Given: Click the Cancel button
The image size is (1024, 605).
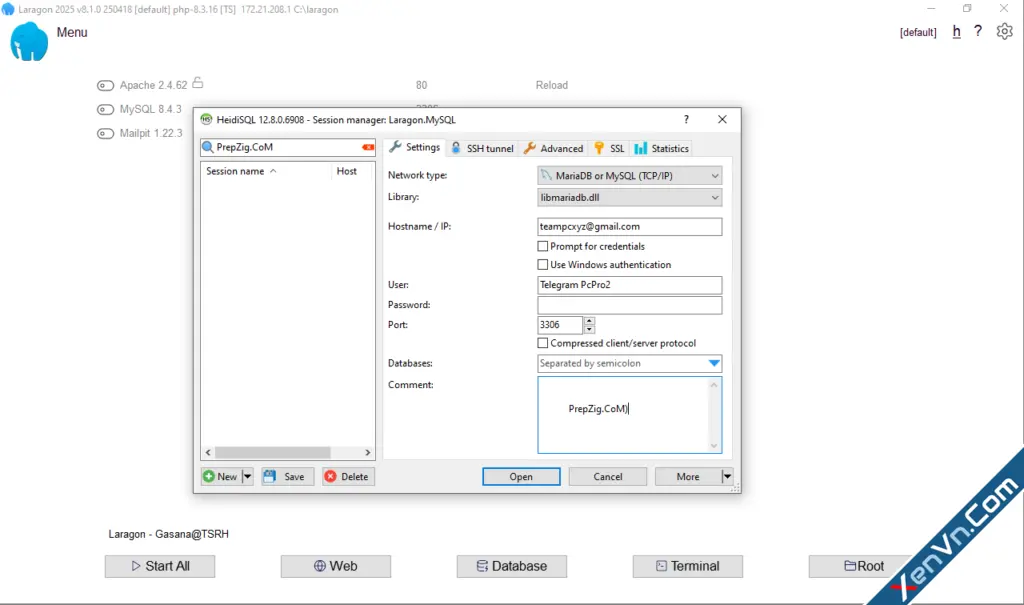Looking at the screenshot, I should (607, 477).
